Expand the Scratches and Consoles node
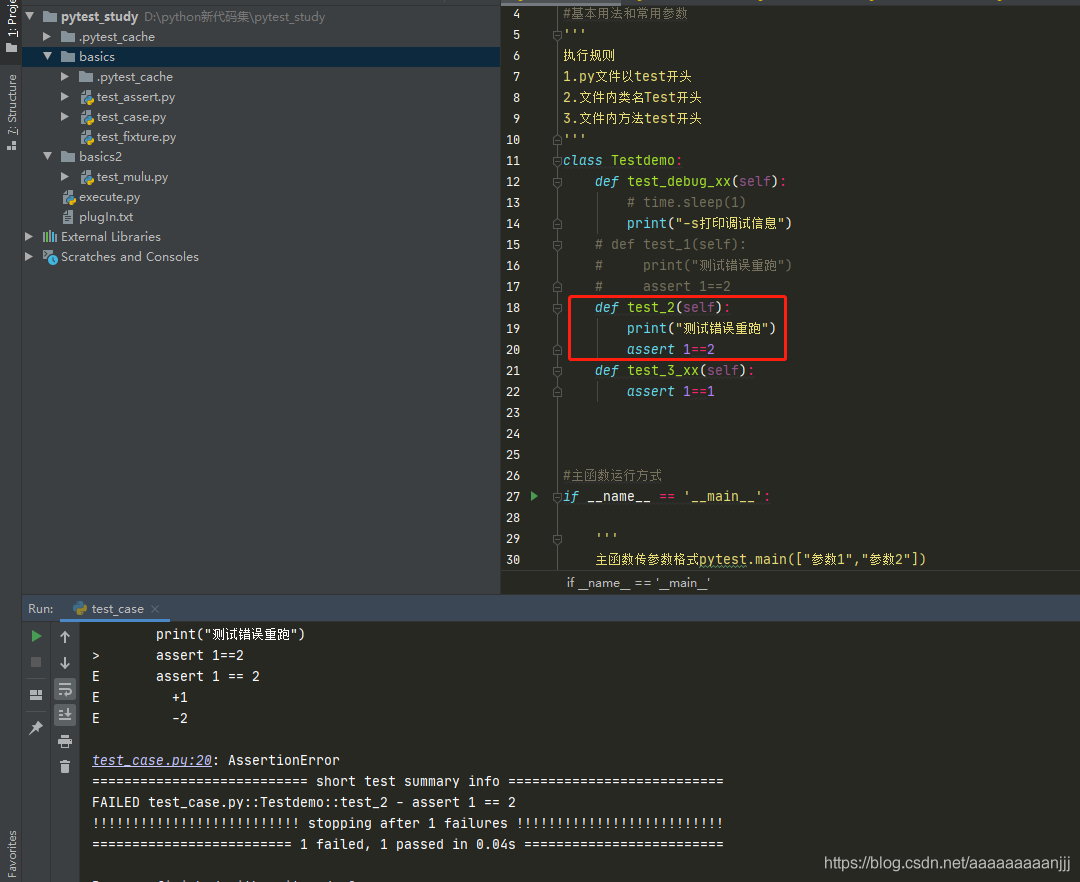1080x882 pixels. coord(29,257)
